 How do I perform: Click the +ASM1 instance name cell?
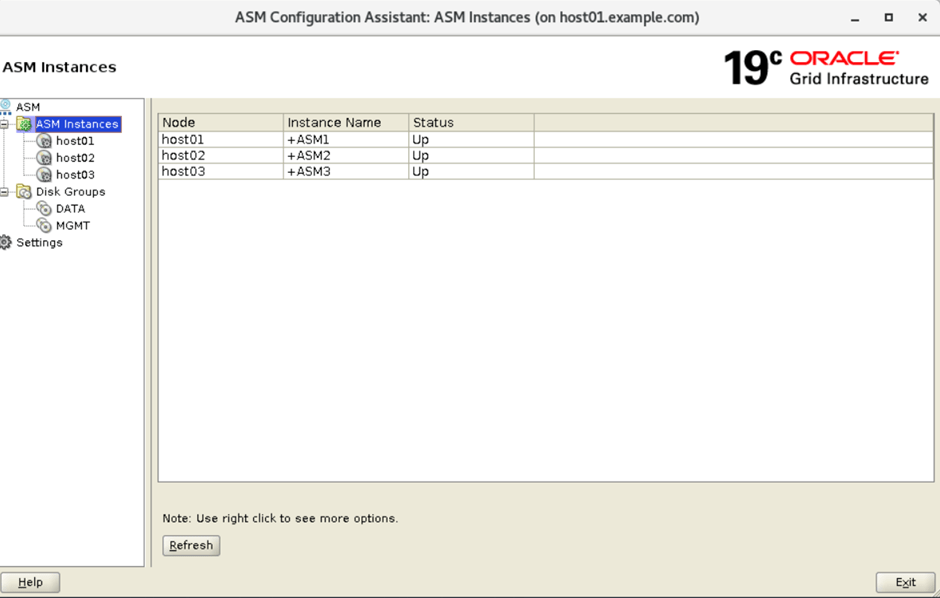pos(346,139)
